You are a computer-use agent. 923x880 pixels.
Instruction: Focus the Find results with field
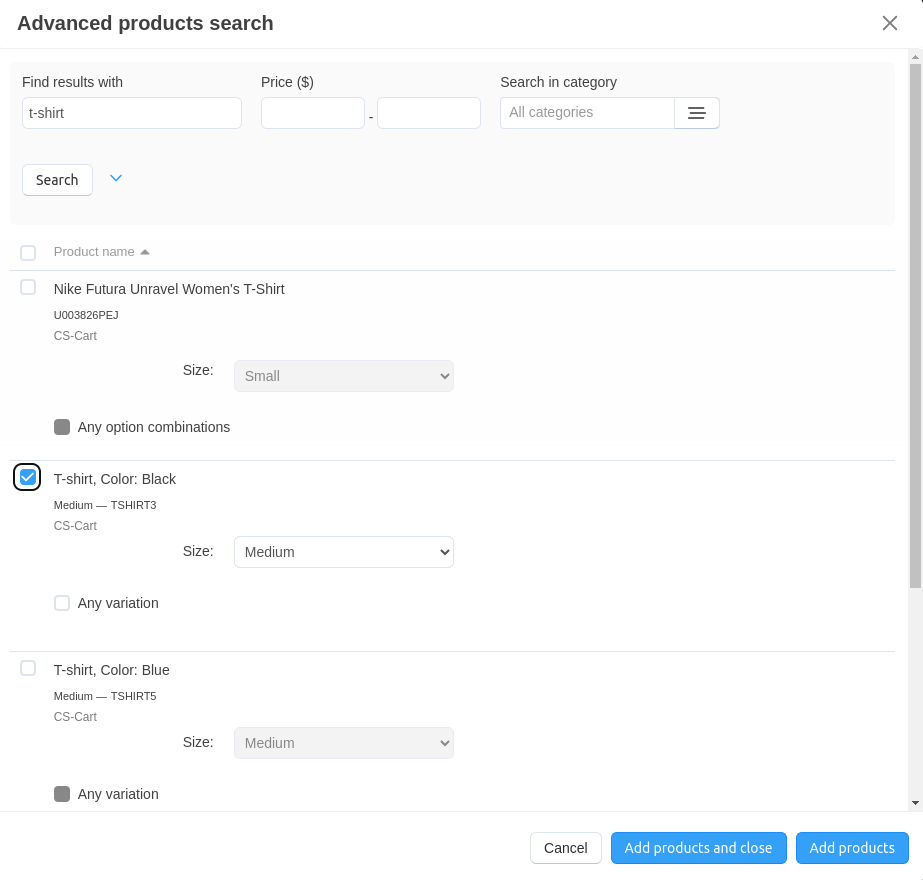coord(132,113)
